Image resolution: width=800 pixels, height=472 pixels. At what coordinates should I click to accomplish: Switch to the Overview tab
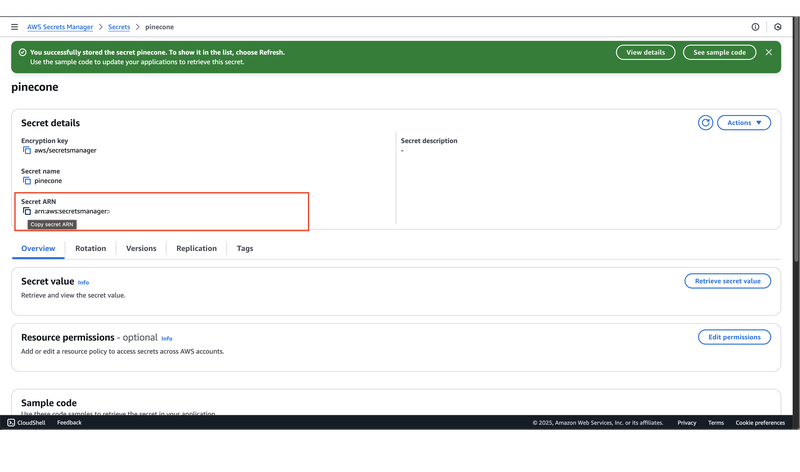pos(38,249)
